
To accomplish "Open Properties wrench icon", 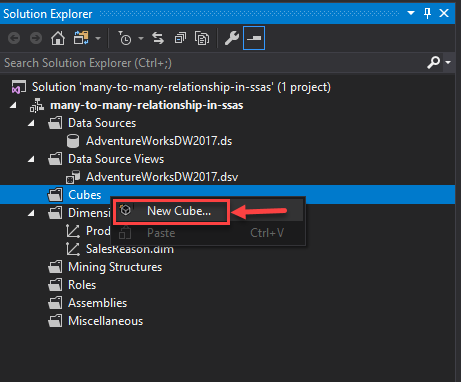I will pyautogui.click(x=232, y=38).
